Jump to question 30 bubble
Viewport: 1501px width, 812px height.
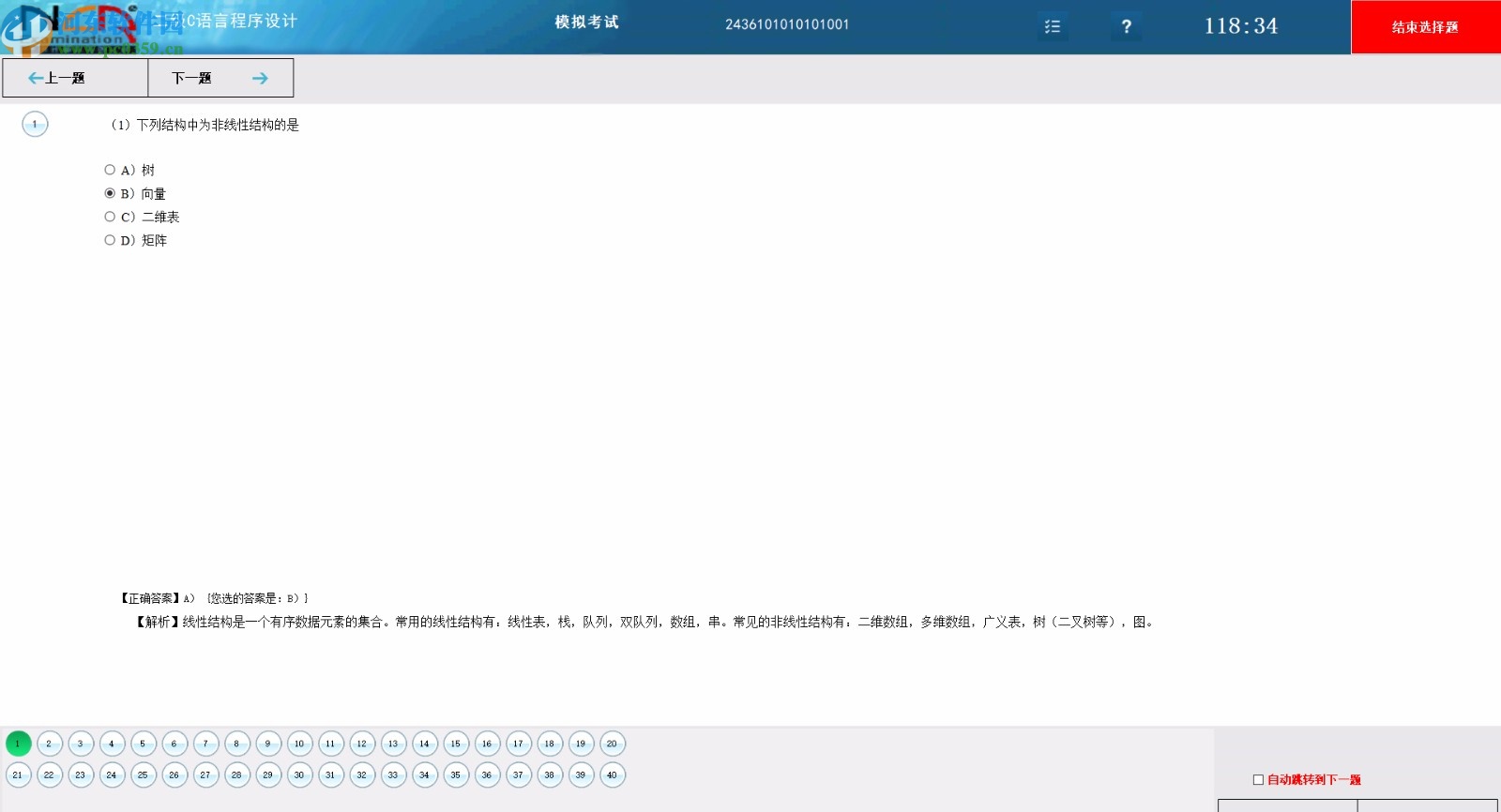pyautogui.click(x=300, y=774)
